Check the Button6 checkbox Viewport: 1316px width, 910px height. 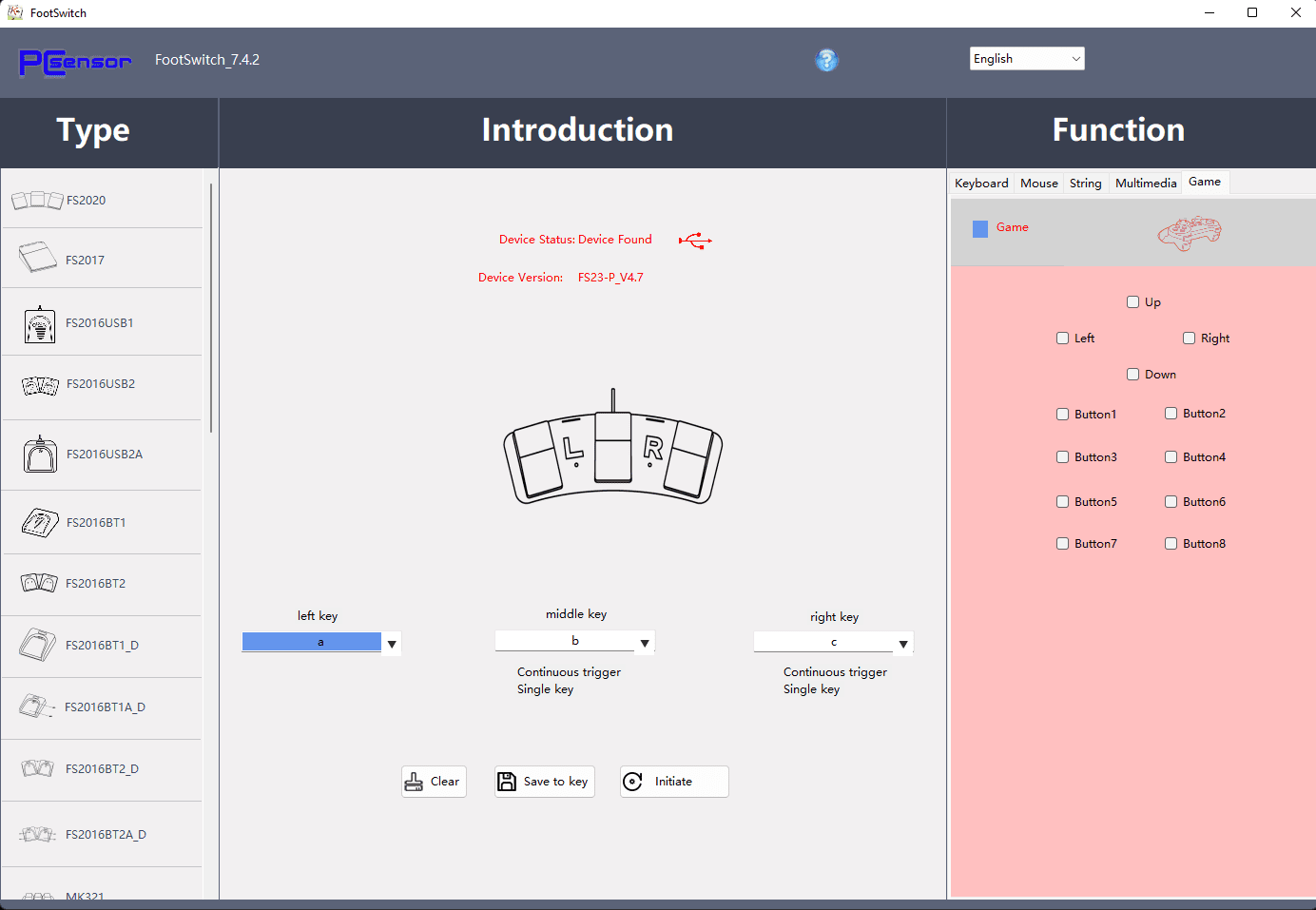pyautogui.click(x=1171, y=502)
